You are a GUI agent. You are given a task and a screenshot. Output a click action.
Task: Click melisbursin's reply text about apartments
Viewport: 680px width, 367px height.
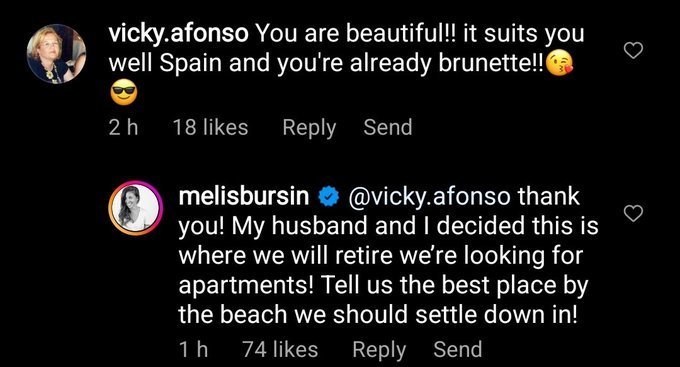(388, 256)
